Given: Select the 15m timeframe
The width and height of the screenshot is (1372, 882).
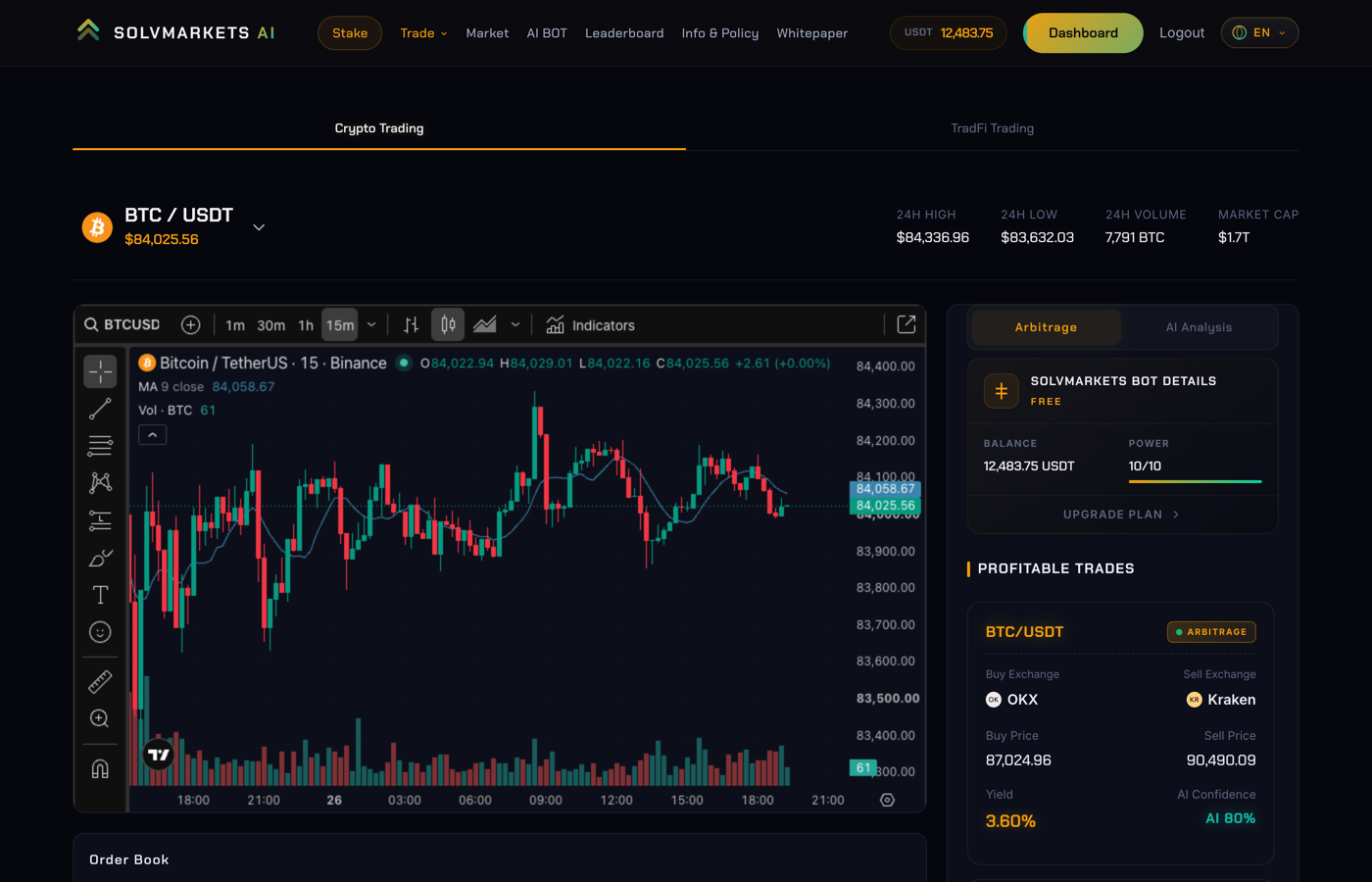Looking at the screenshot, I should point(340,325).
